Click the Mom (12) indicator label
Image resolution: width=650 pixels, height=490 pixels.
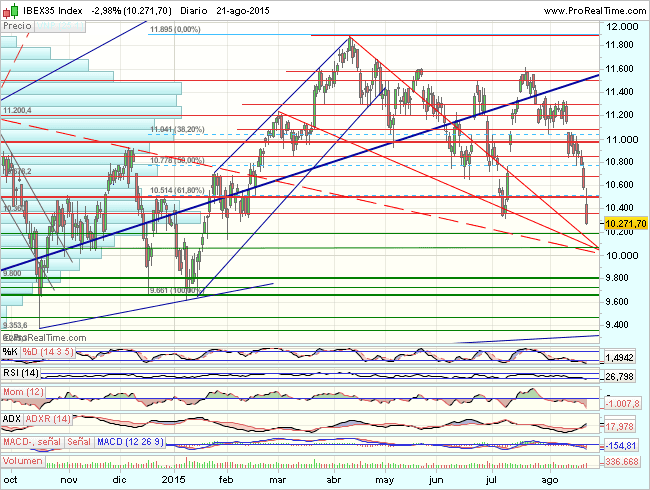click(x=23, y=391)
